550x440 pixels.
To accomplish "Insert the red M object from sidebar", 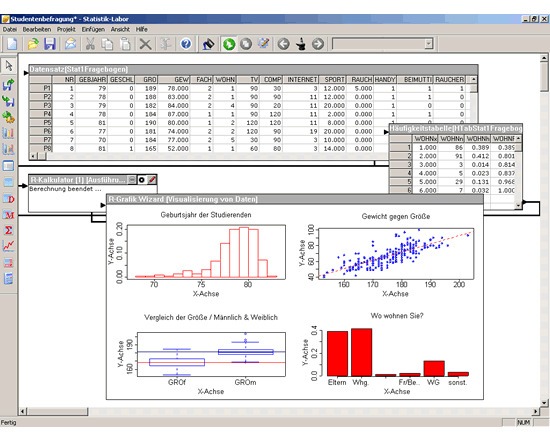I will 8,214.
